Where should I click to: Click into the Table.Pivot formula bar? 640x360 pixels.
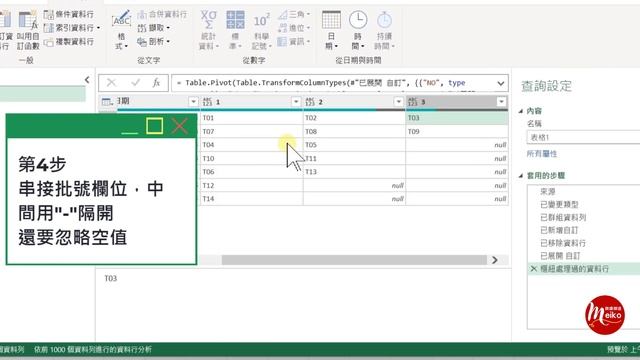(x=333, y=83)
